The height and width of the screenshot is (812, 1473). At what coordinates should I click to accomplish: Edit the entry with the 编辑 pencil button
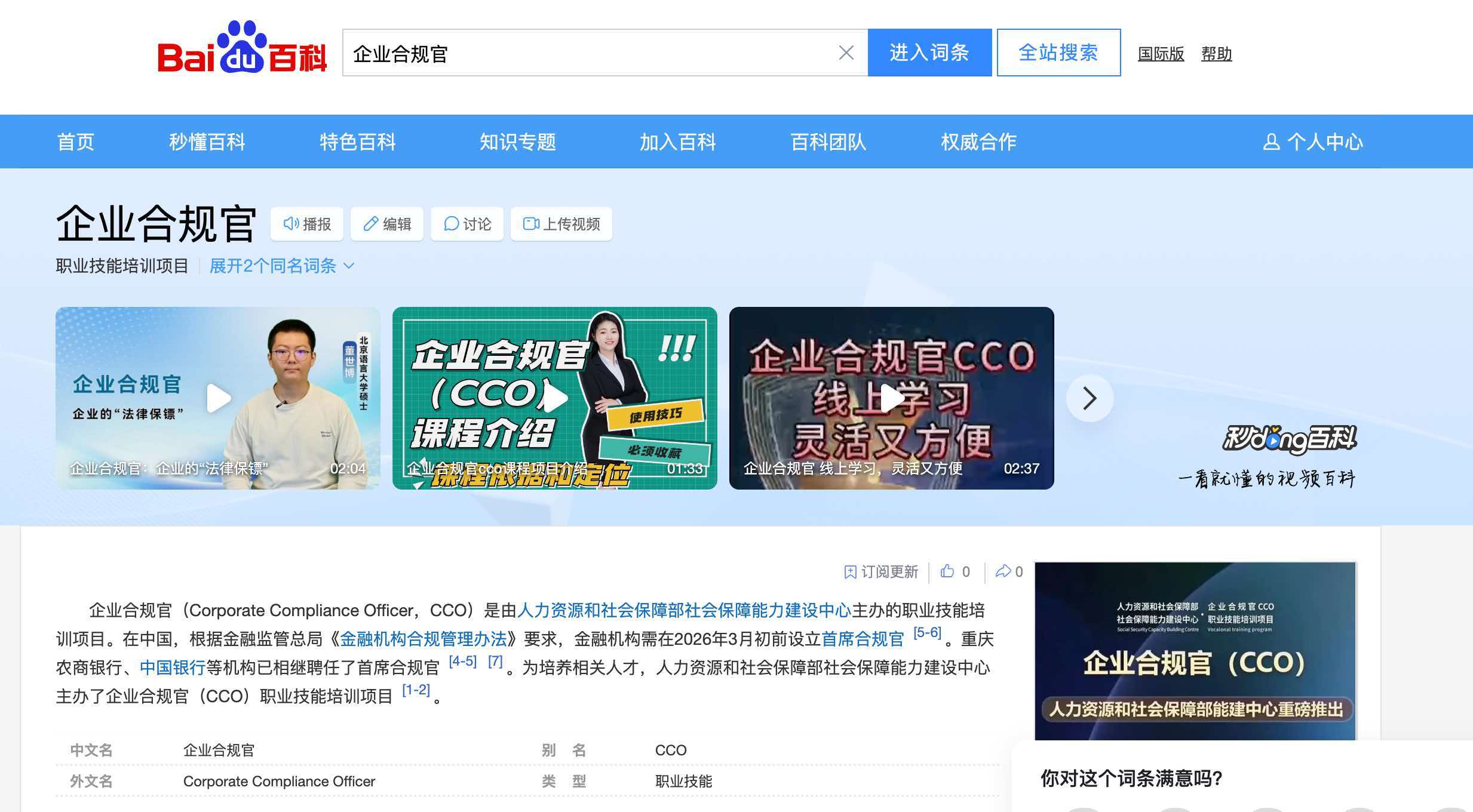[x=387, y=224]
